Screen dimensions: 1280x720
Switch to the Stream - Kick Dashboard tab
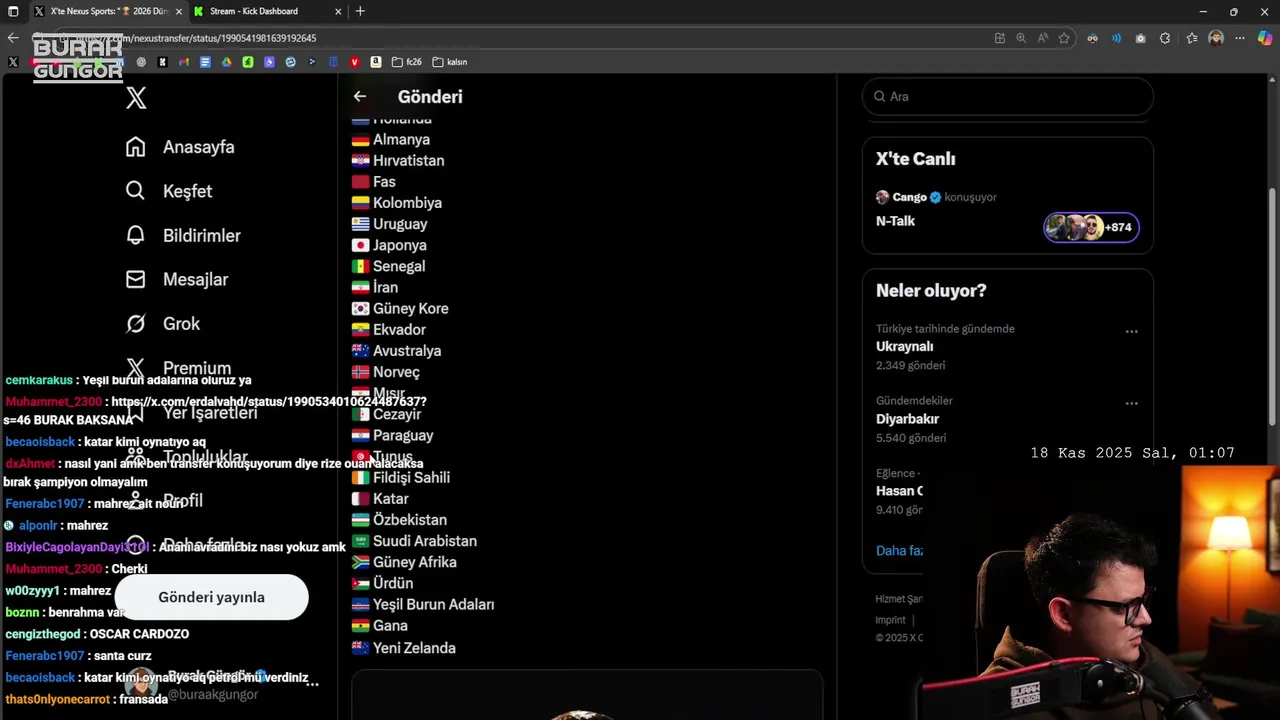265,11
